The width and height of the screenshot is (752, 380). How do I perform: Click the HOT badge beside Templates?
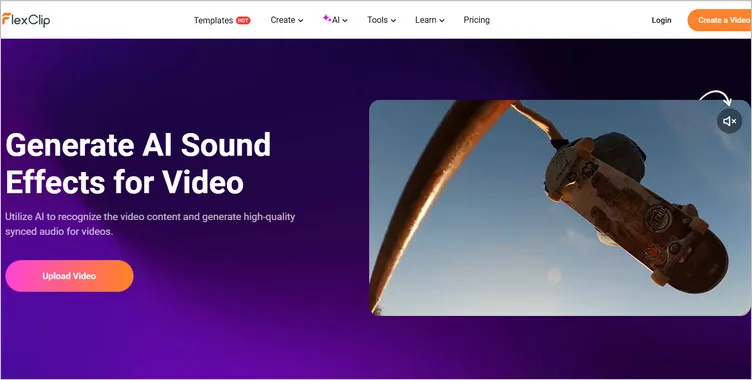(243, 20)
